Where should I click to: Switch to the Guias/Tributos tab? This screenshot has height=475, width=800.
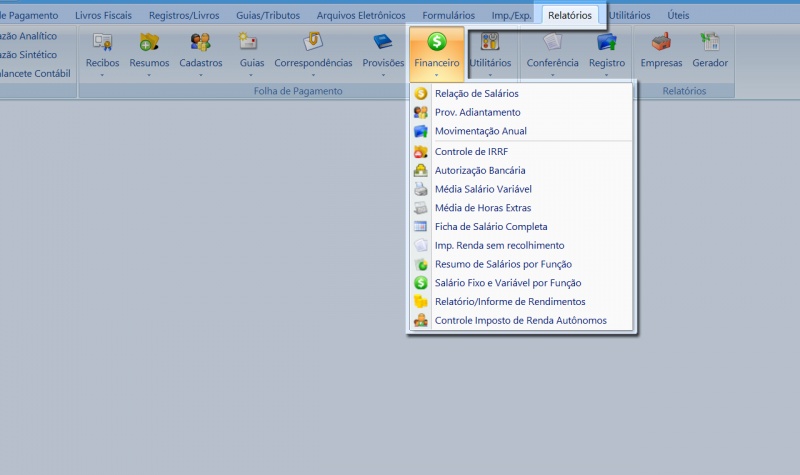(268, 16)
